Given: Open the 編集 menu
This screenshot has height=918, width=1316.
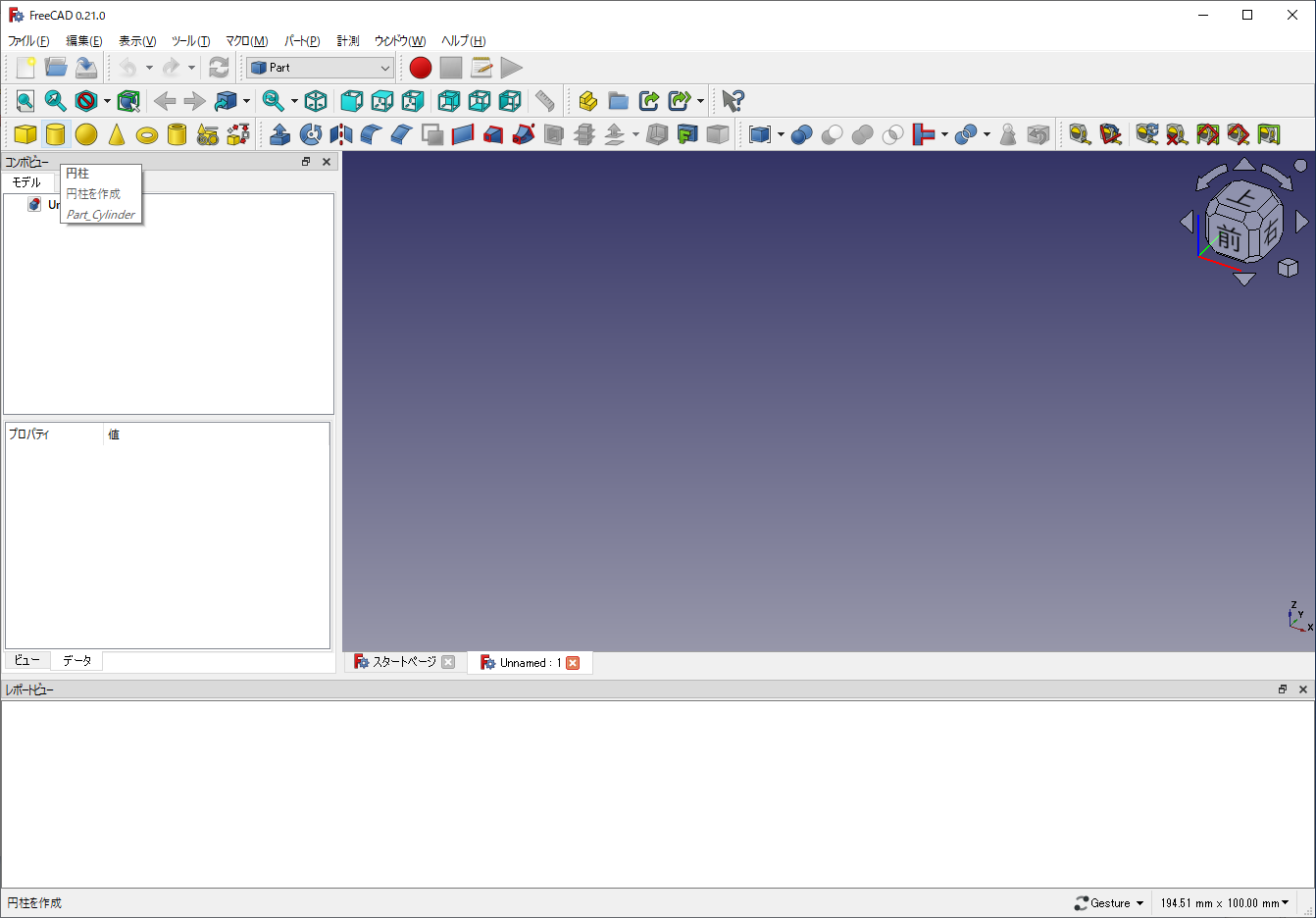Looking at the screenshot, I should click(x=84, y=41).
